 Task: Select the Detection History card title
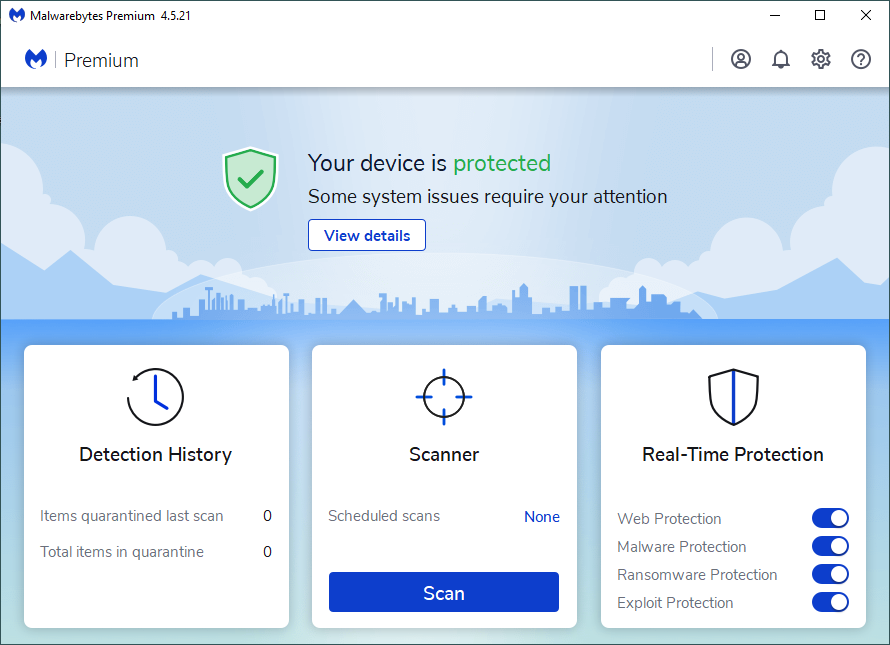pos(155,454)
